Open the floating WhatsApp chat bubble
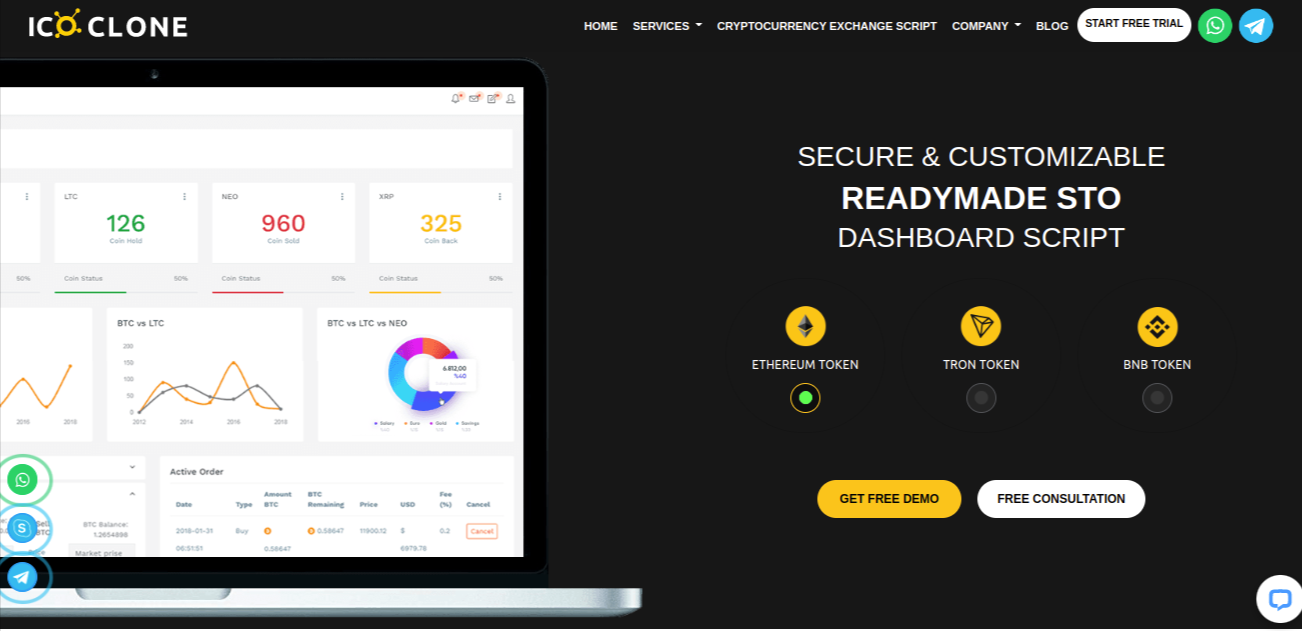 [22, 480]
